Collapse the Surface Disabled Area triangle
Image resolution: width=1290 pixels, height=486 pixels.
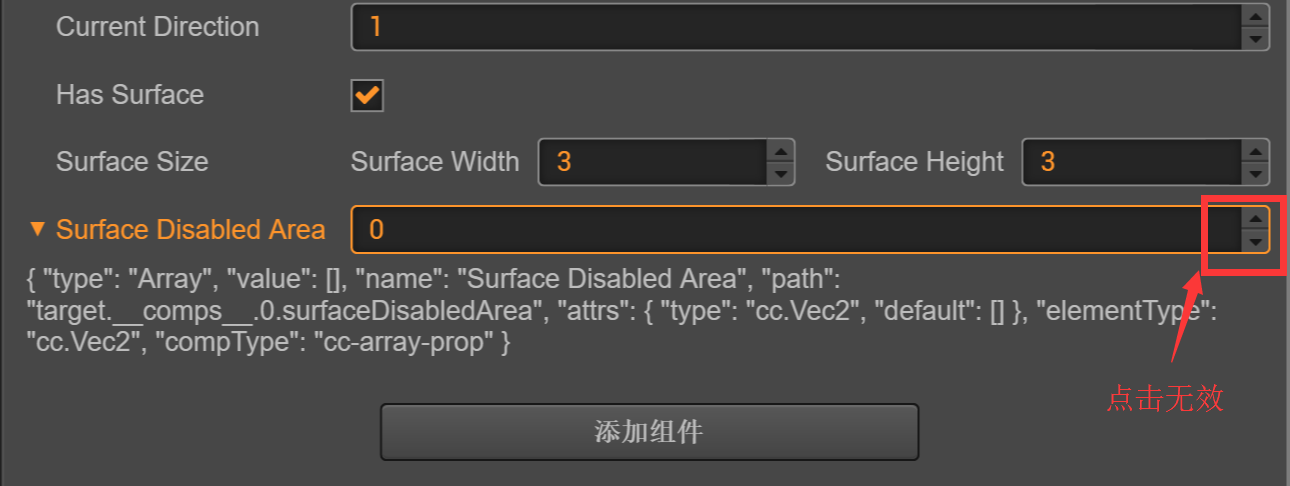pyautogui.click(x=37, y=230)
